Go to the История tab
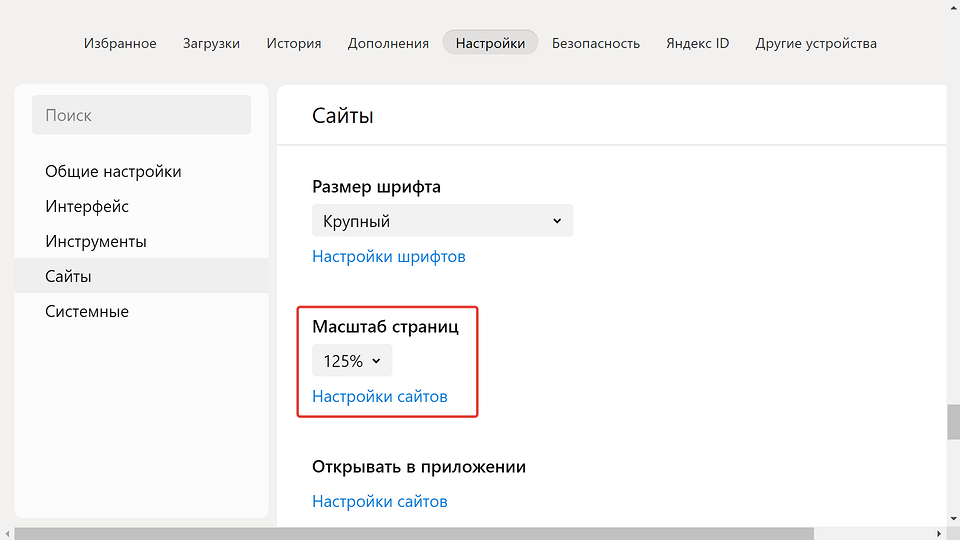The image size is (960, 540). point(293,43)
